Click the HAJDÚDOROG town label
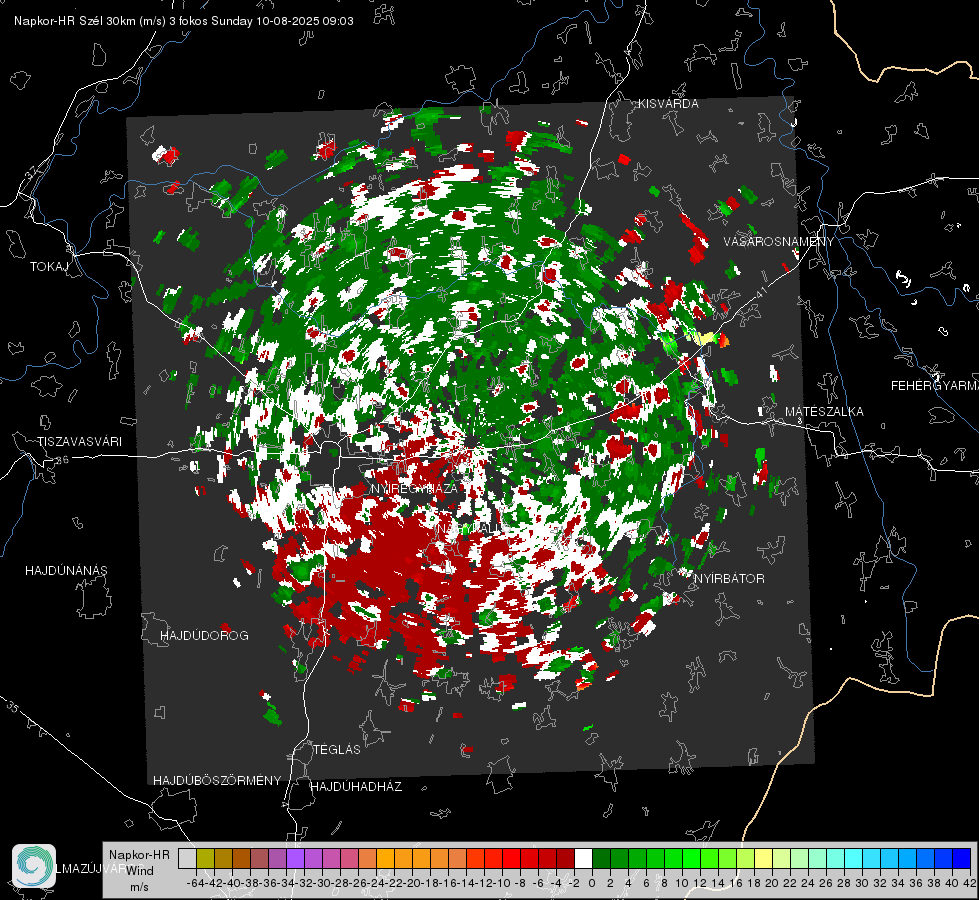 click(204, 636)
